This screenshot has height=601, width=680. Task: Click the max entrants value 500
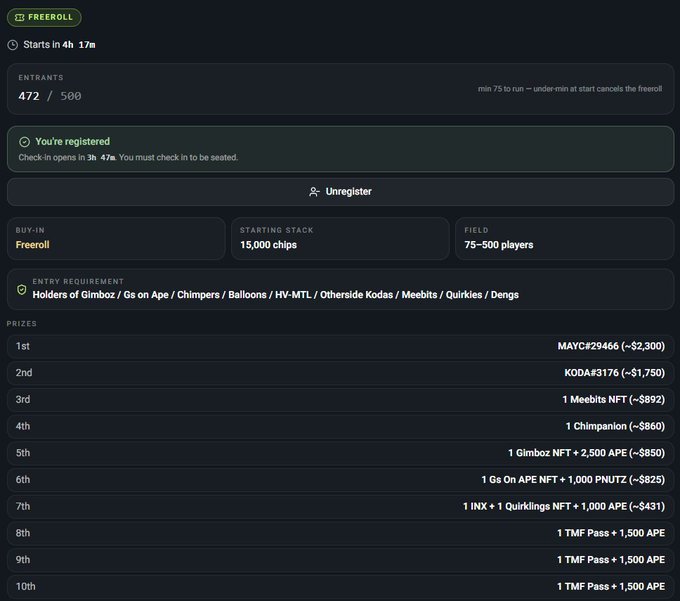click(x=71, y=96)
